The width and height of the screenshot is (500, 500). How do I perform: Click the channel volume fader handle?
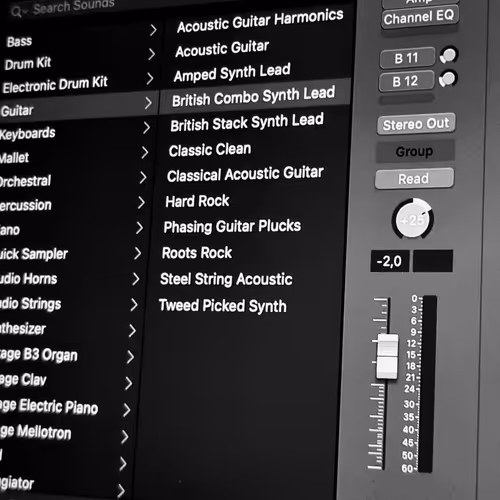pos(387,356)
